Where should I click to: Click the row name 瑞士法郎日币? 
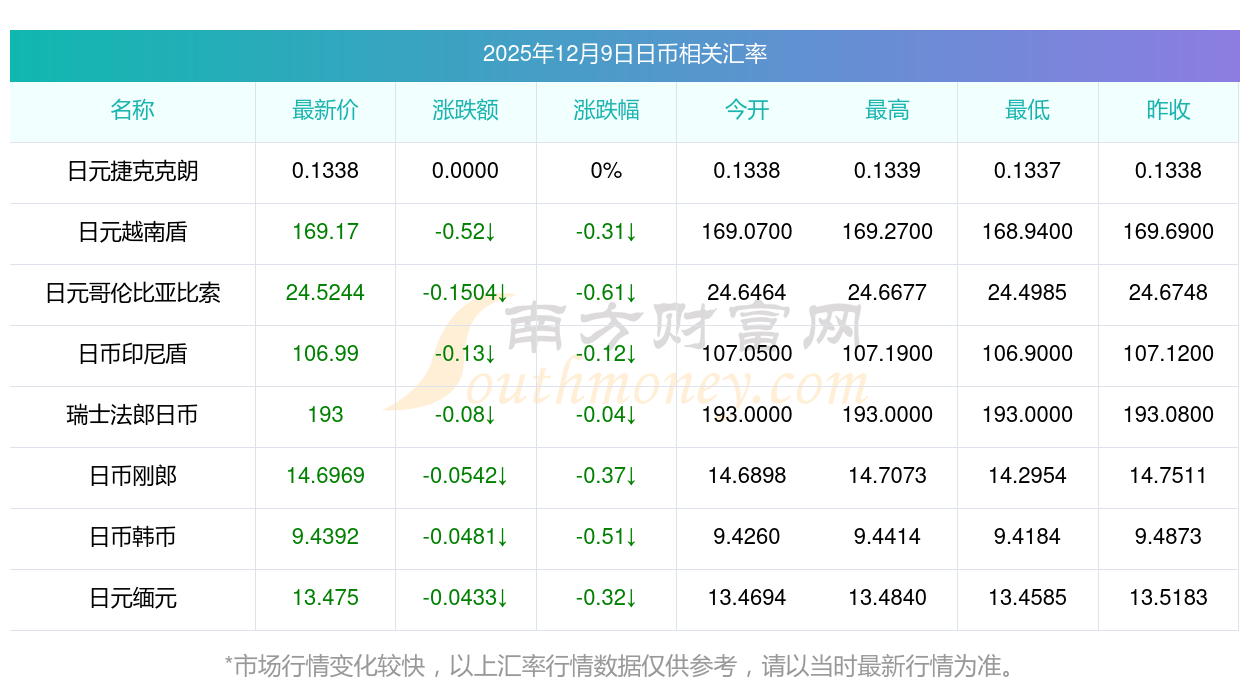coord(133,415)
